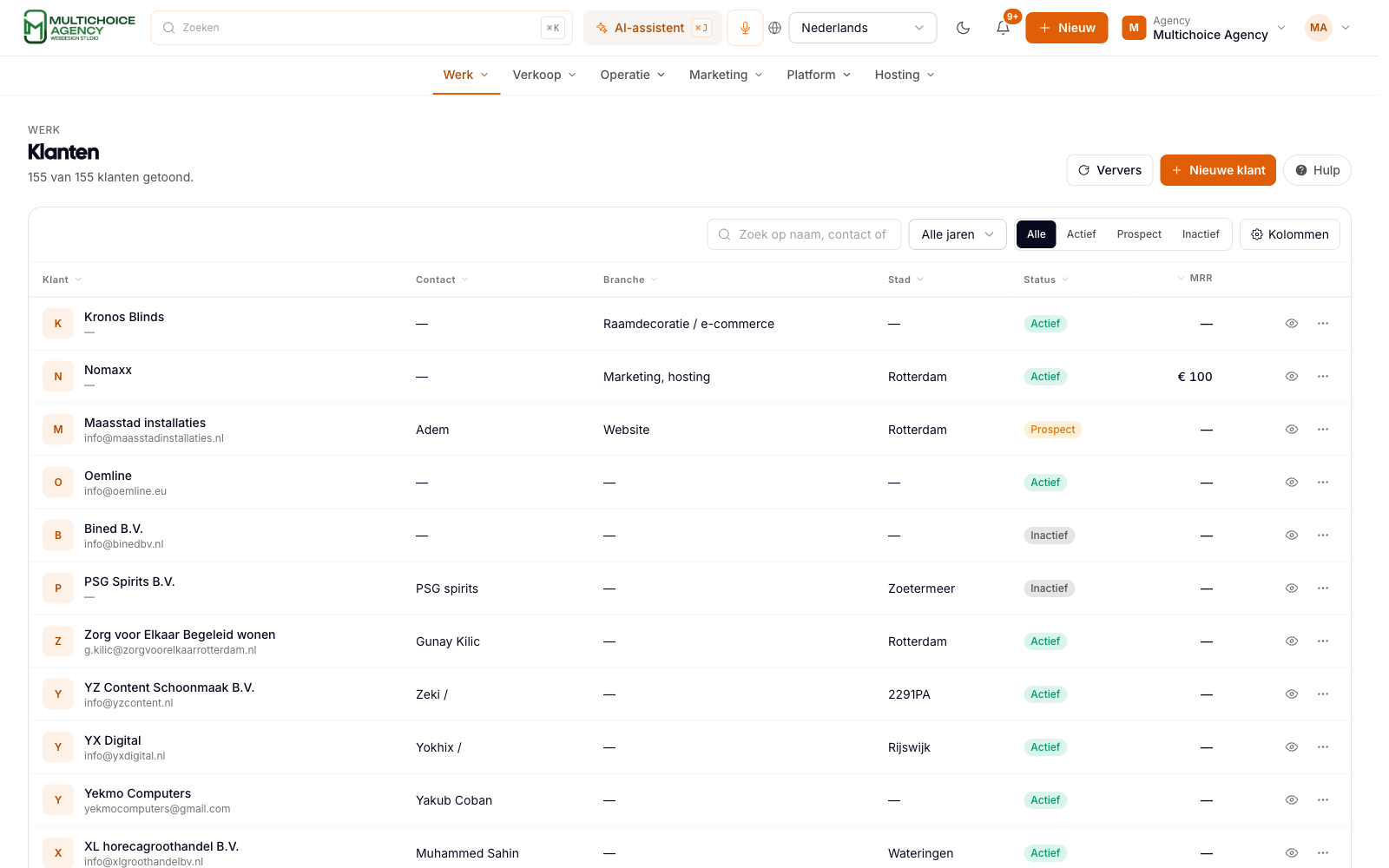
Task: Filter clients by Inactief tab
Action: pos(1201,234)
